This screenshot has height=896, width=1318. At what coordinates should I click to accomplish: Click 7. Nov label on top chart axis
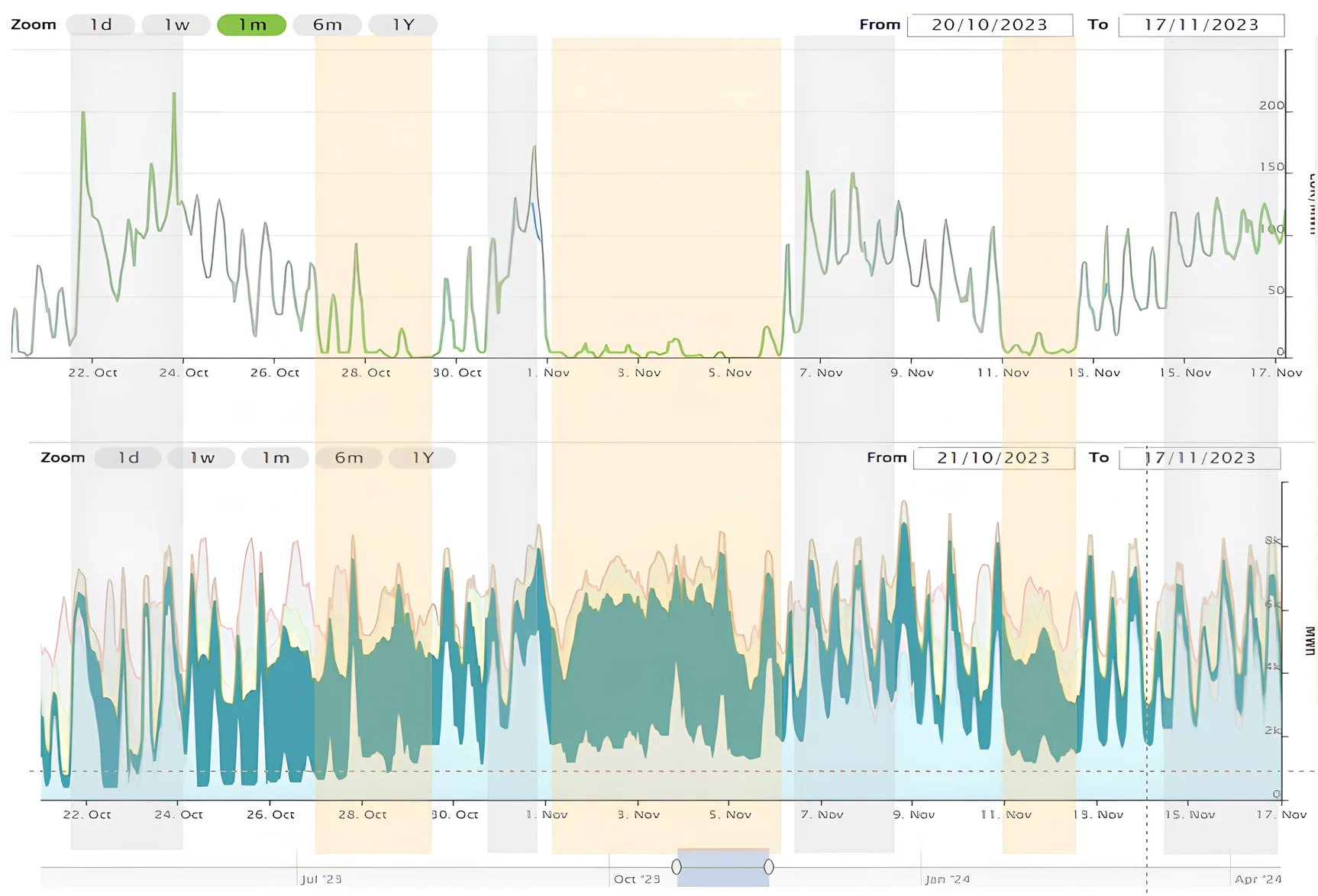(x=821, y=372)
